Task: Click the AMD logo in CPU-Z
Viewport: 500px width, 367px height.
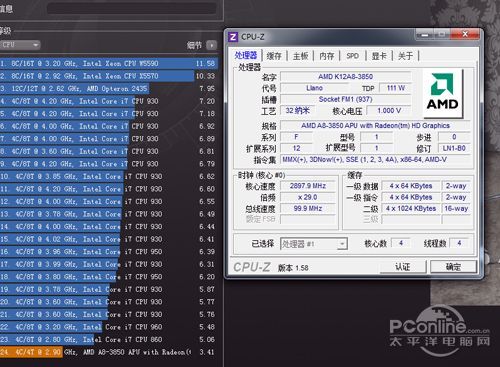Action: (x=442, y=93)
